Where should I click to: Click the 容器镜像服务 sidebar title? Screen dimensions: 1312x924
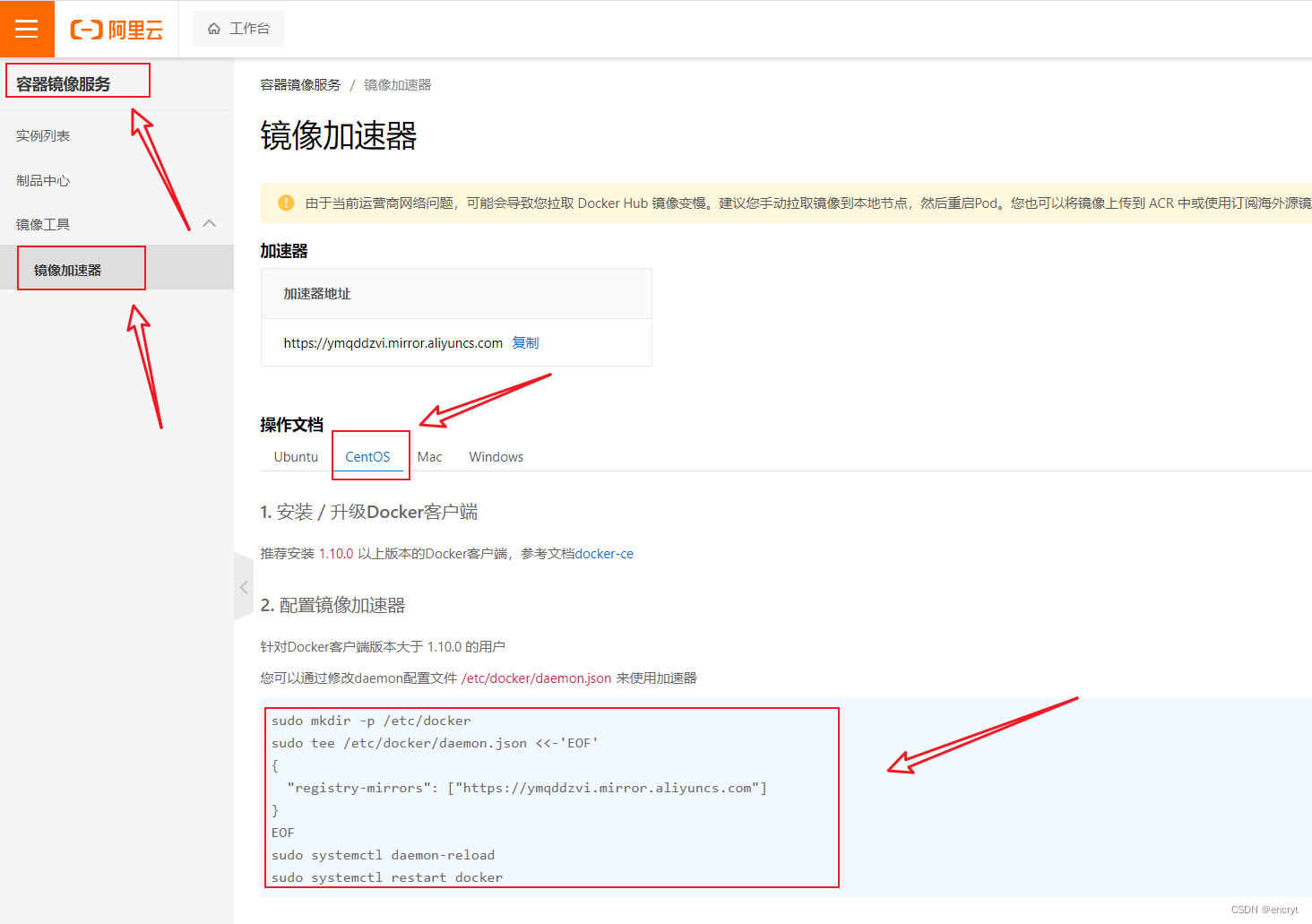tap(64, 84)
